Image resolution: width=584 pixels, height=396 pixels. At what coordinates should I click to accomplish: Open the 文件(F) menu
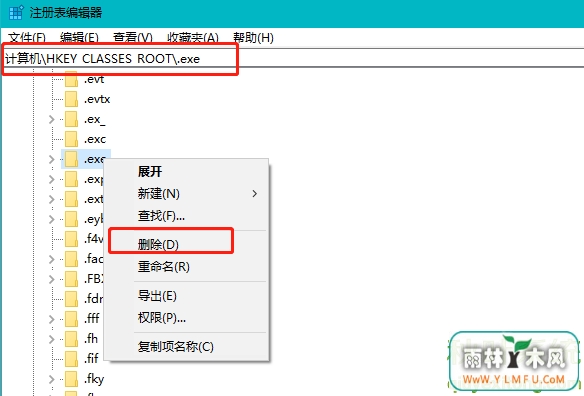[x=27, y=38]
